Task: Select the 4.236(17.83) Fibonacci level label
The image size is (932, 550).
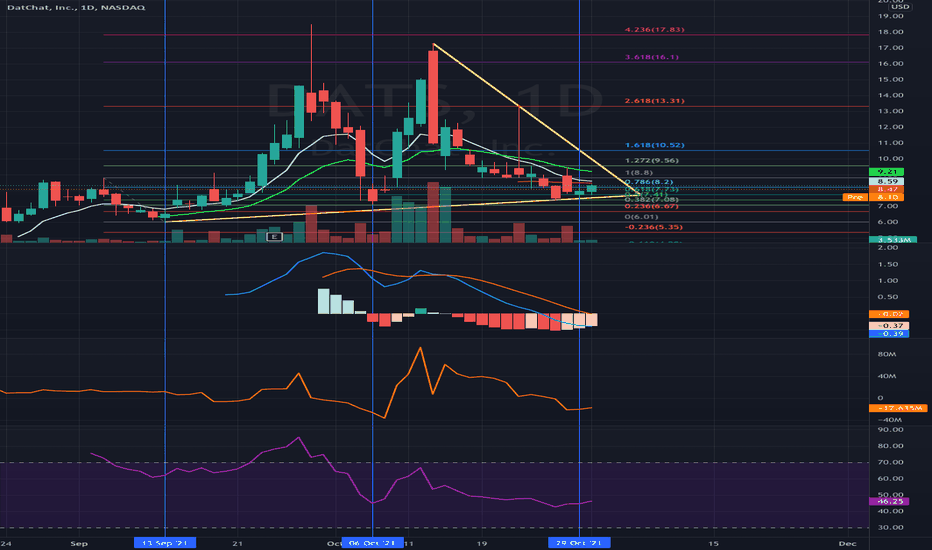Action: pyautogui.click(x=654, y=29)
